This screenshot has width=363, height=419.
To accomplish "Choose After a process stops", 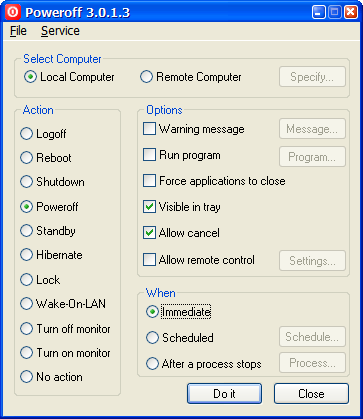I will pos(203,364).
